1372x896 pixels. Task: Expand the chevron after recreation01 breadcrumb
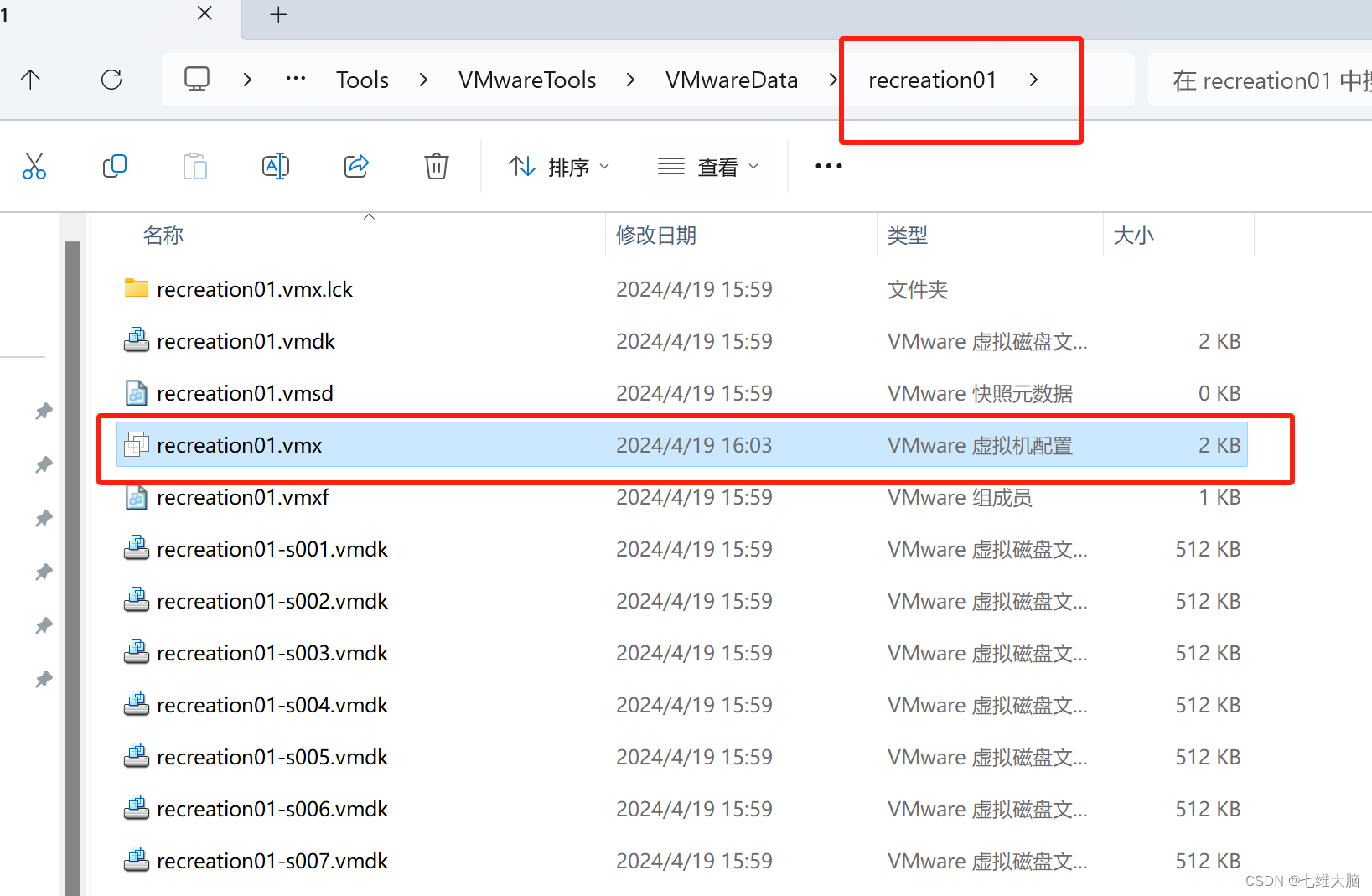1033,80
